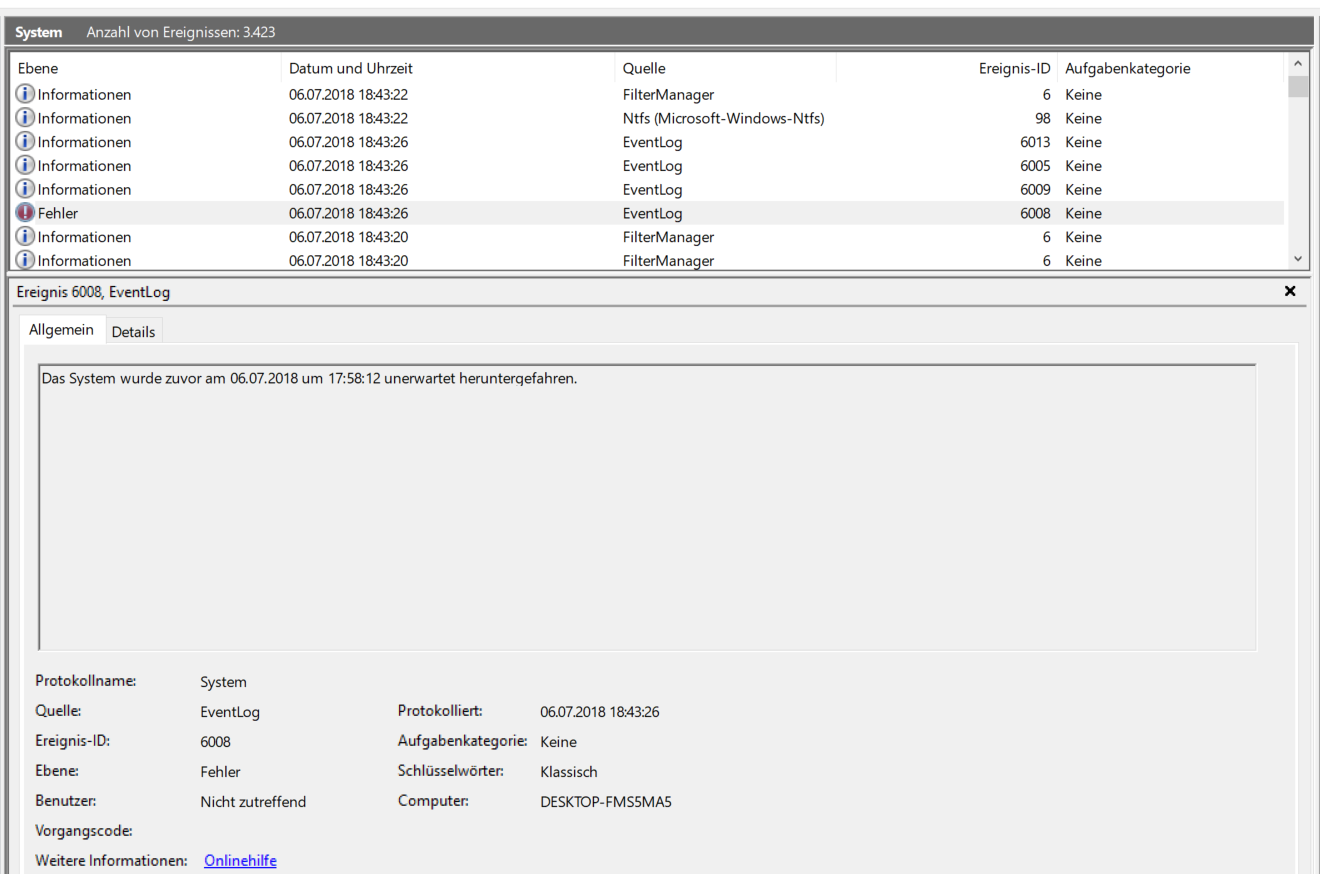Screen dimensions: 1320x874
Task: Click the Ebene value Fehler in details
Action: coord(220,771)
